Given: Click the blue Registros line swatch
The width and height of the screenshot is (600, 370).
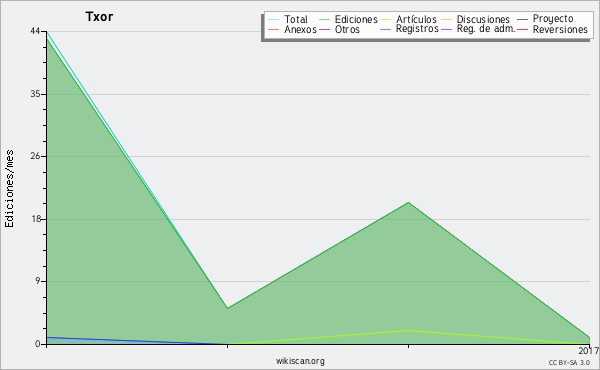Looking at the screenshot, I should click(386, 29).
